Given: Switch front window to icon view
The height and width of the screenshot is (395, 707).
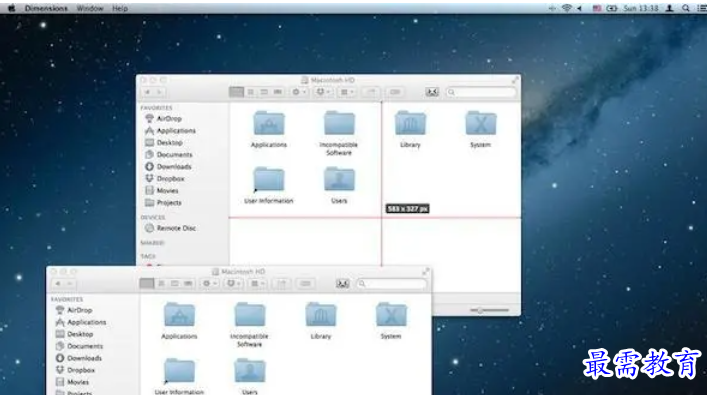Looking at the screenshot, I should tap(147, 284).
